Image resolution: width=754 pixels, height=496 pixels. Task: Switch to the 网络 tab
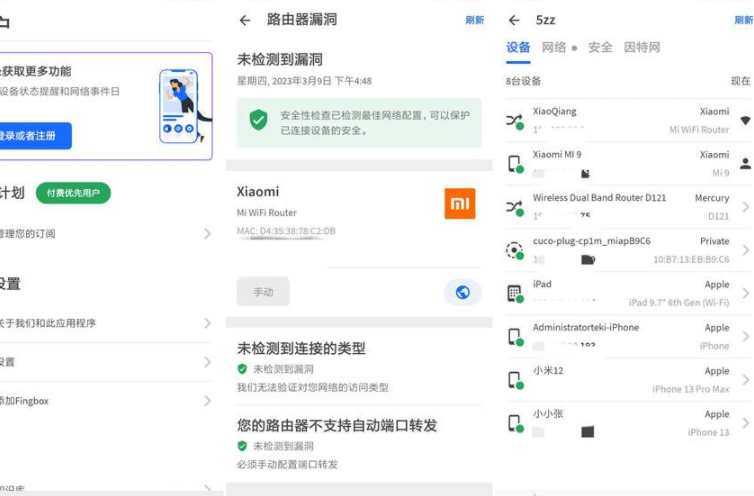pos(554,48)
